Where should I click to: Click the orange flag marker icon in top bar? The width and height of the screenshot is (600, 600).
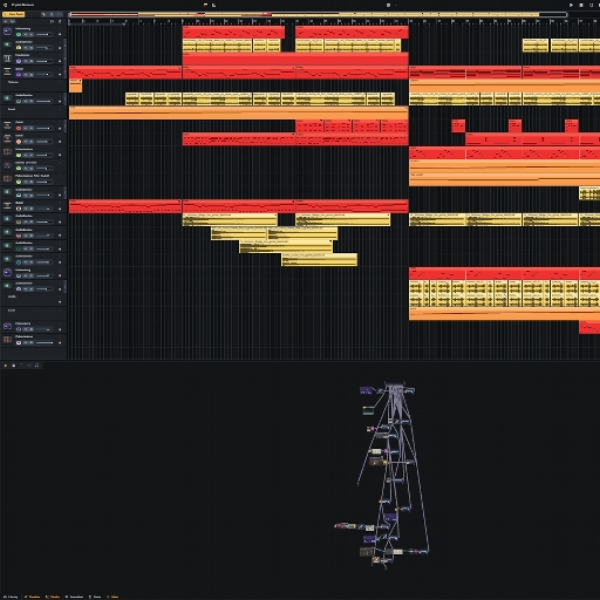(x=205, y=5)
